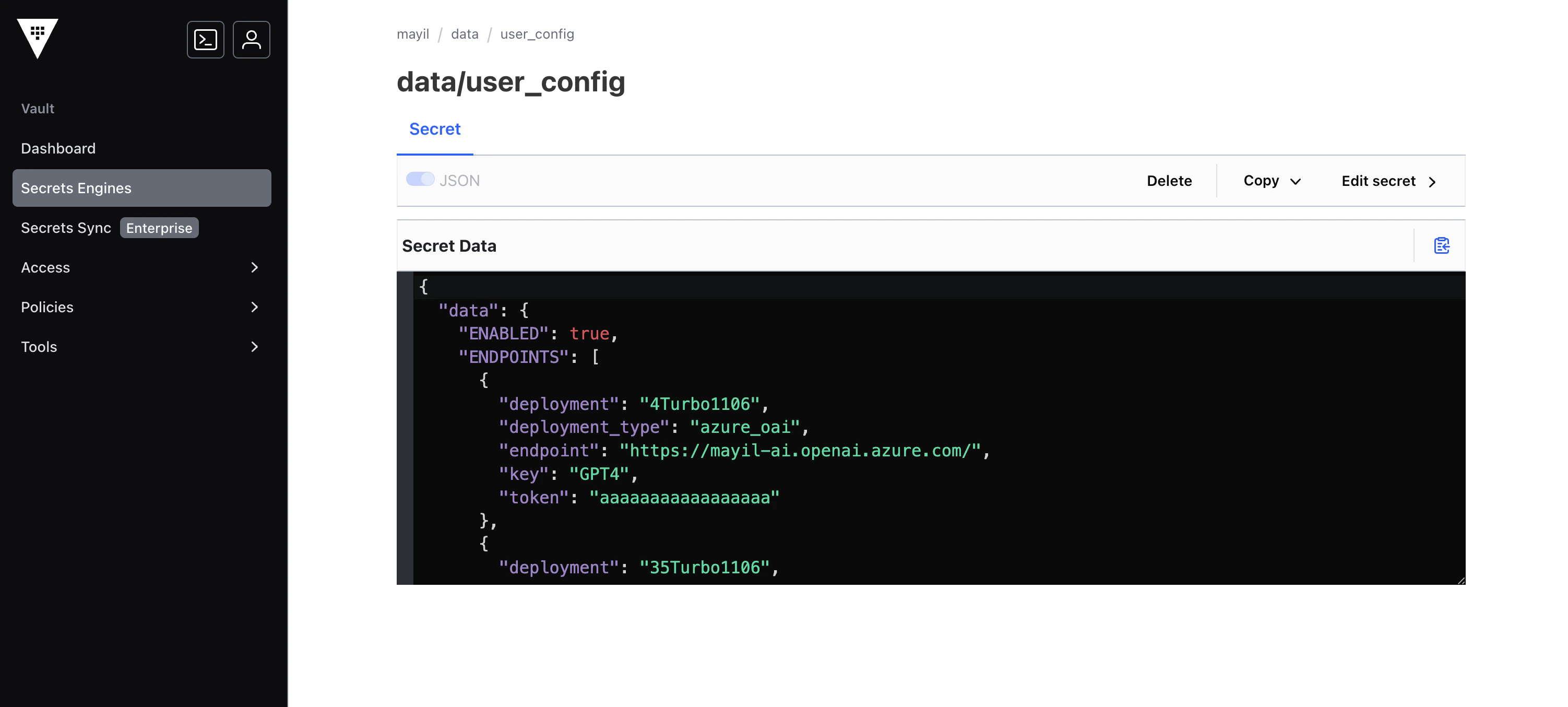The height and width of the screenshot is (707, 1568).
Task: Open Edit secret page
Action: [x=1389, y=181]
